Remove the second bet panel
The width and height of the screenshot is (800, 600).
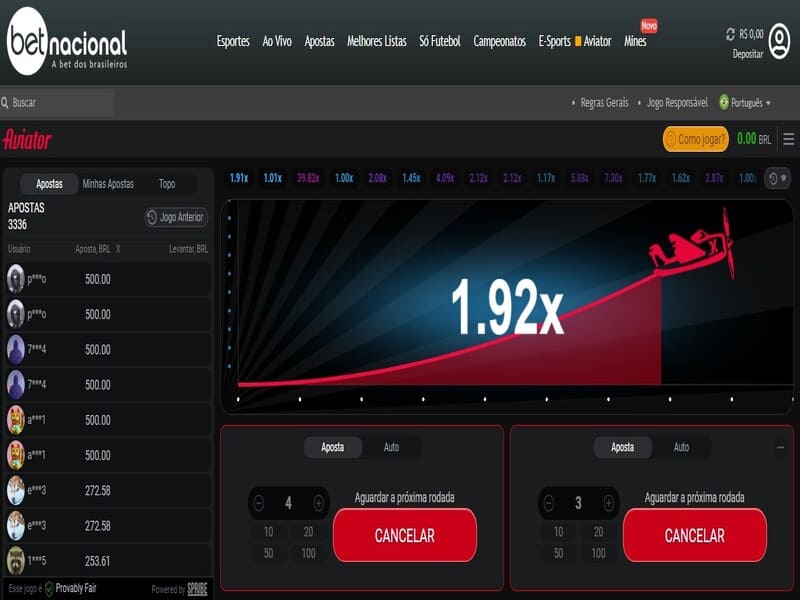tap(780, 448)
